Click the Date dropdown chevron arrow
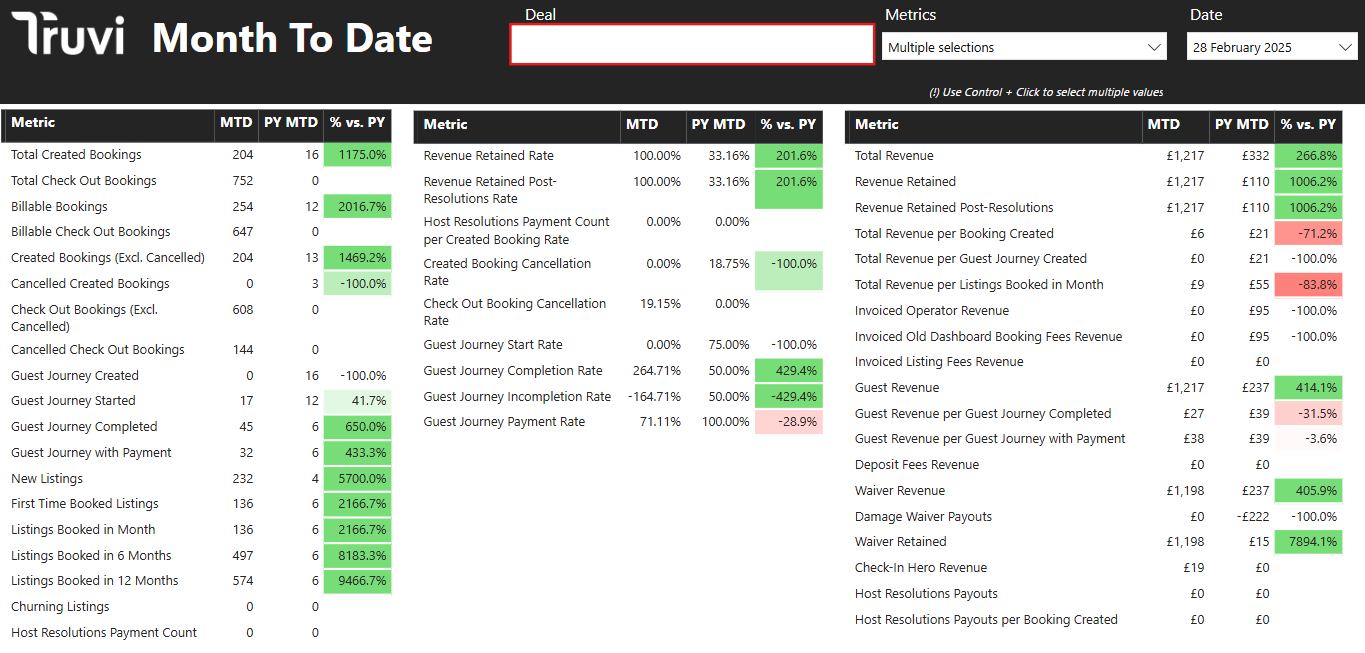This screenshot has height=653, width=1365. (1345, 47)
